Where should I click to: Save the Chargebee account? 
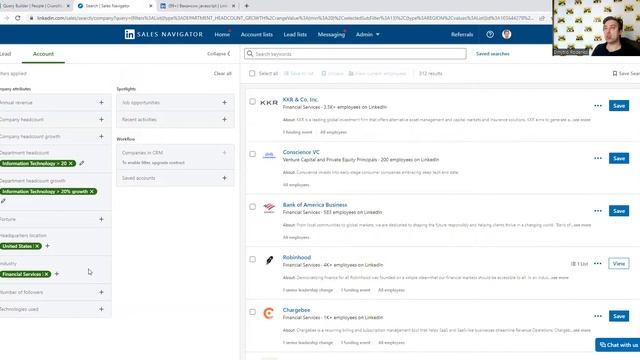tap(619, 316)
